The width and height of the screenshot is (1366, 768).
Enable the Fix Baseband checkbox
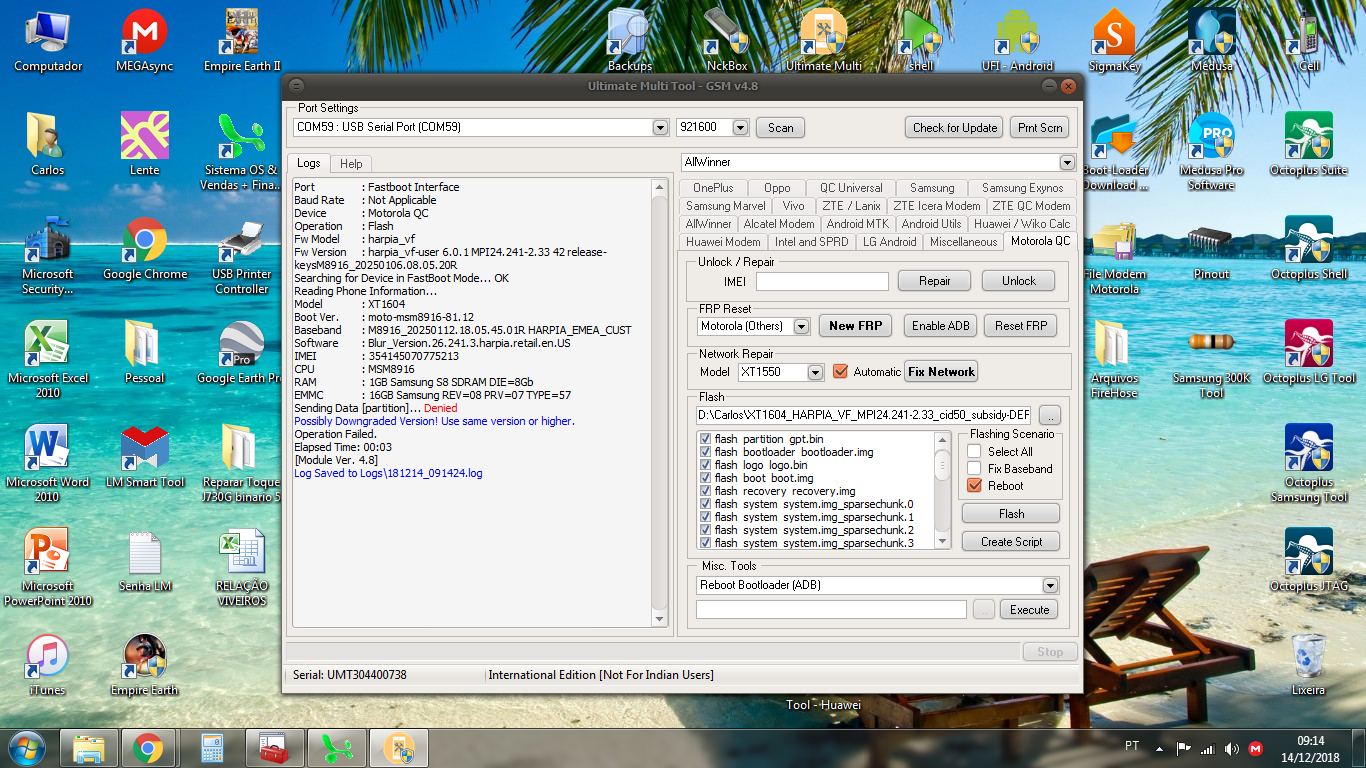[x=974, y=468]
